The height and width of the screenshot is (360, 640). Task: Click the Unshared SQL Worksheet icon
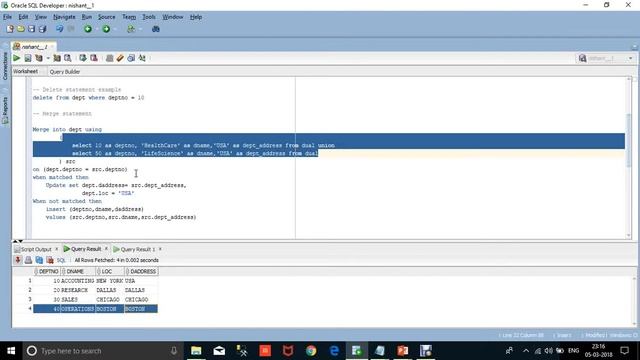(109, 58)
